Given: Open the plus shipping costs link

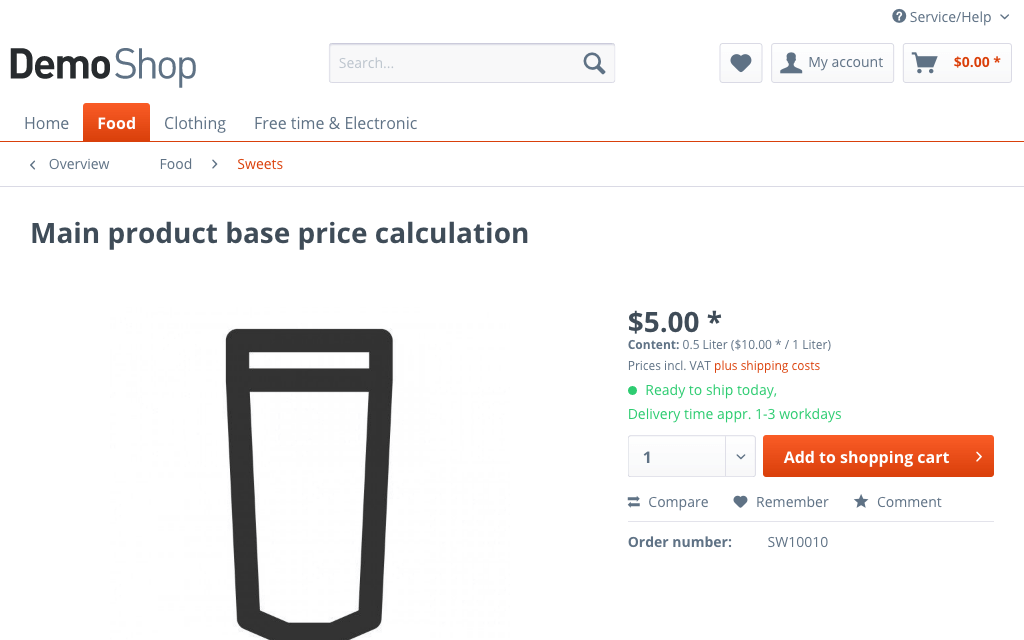Looking at the screenshot, I should (x=767, y=366).
